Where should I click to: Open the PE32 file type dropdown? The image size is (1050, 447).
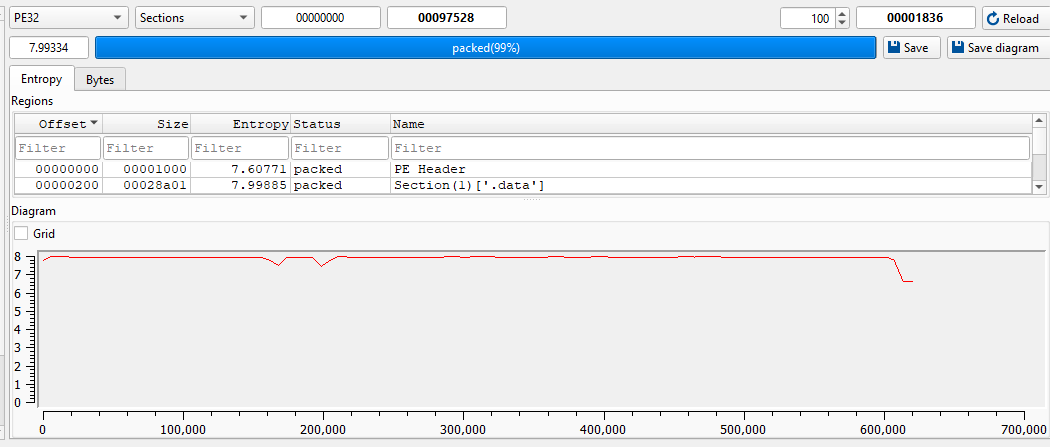pyautogui.click(x=69, y=18)
